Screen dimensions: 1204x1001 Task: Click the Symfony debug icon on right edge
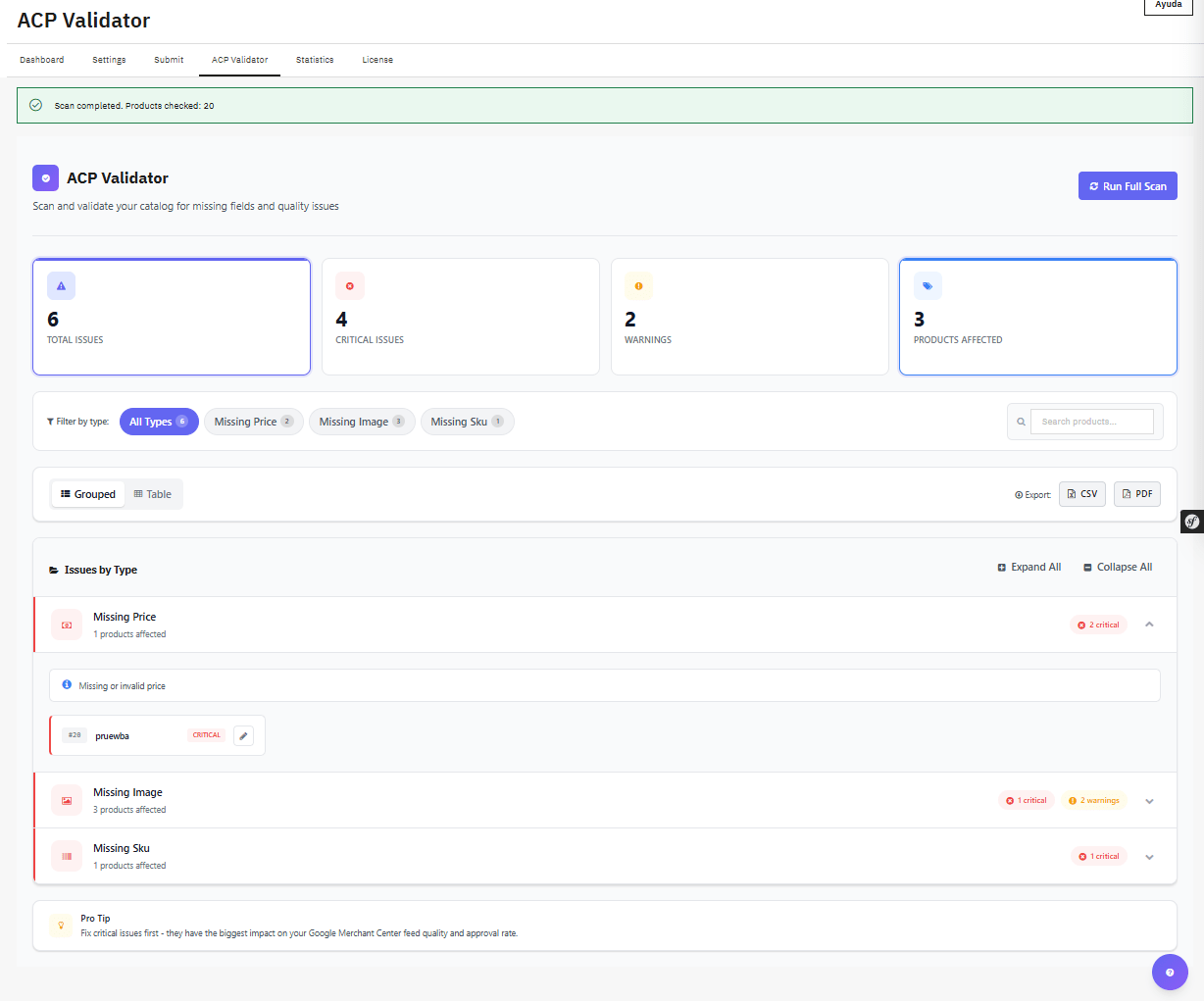[x=1192, y=522]
